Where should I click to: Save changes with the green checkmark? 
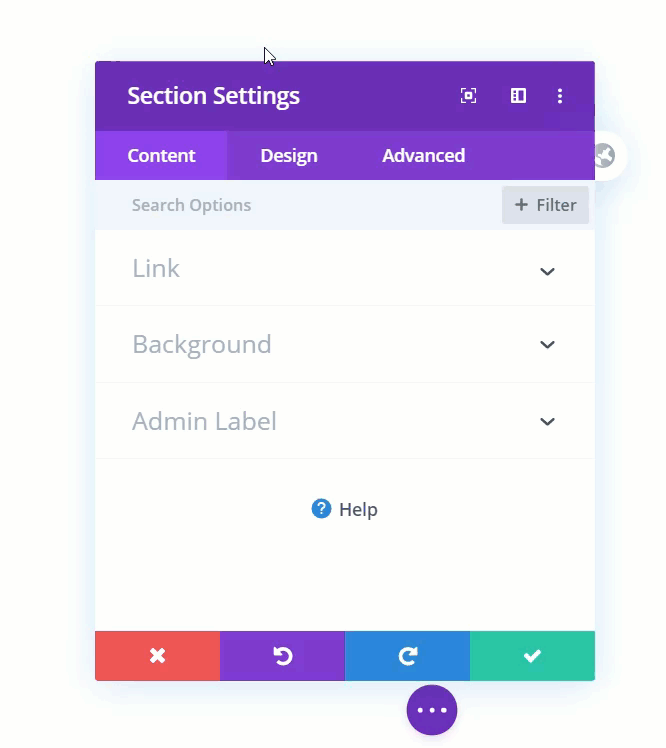pyautogui.click(x=532, y=655)
